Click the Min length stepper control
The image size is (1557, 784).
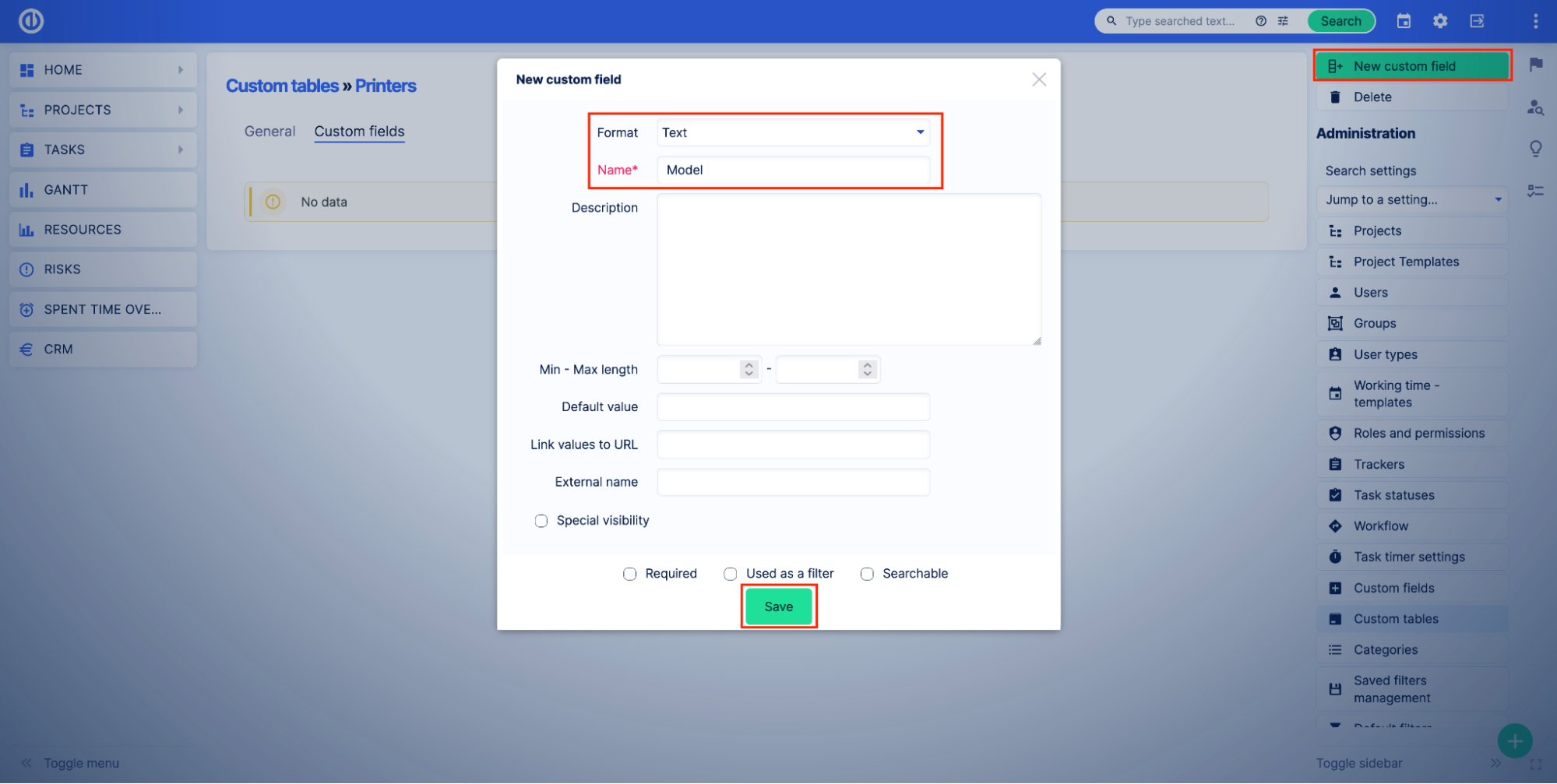point(749,369)
